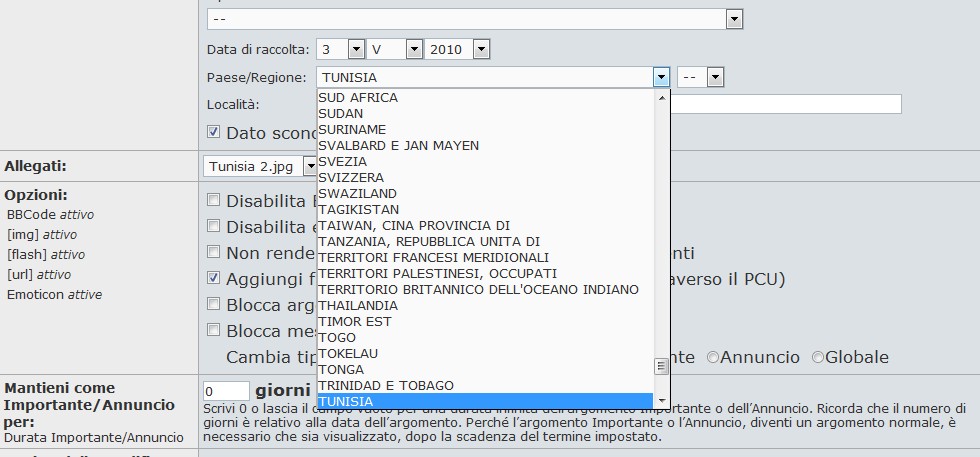Open the region dropdown next to Paese/Regione
The width and height of the screenshot is (980, 457).
click(715, 77)
